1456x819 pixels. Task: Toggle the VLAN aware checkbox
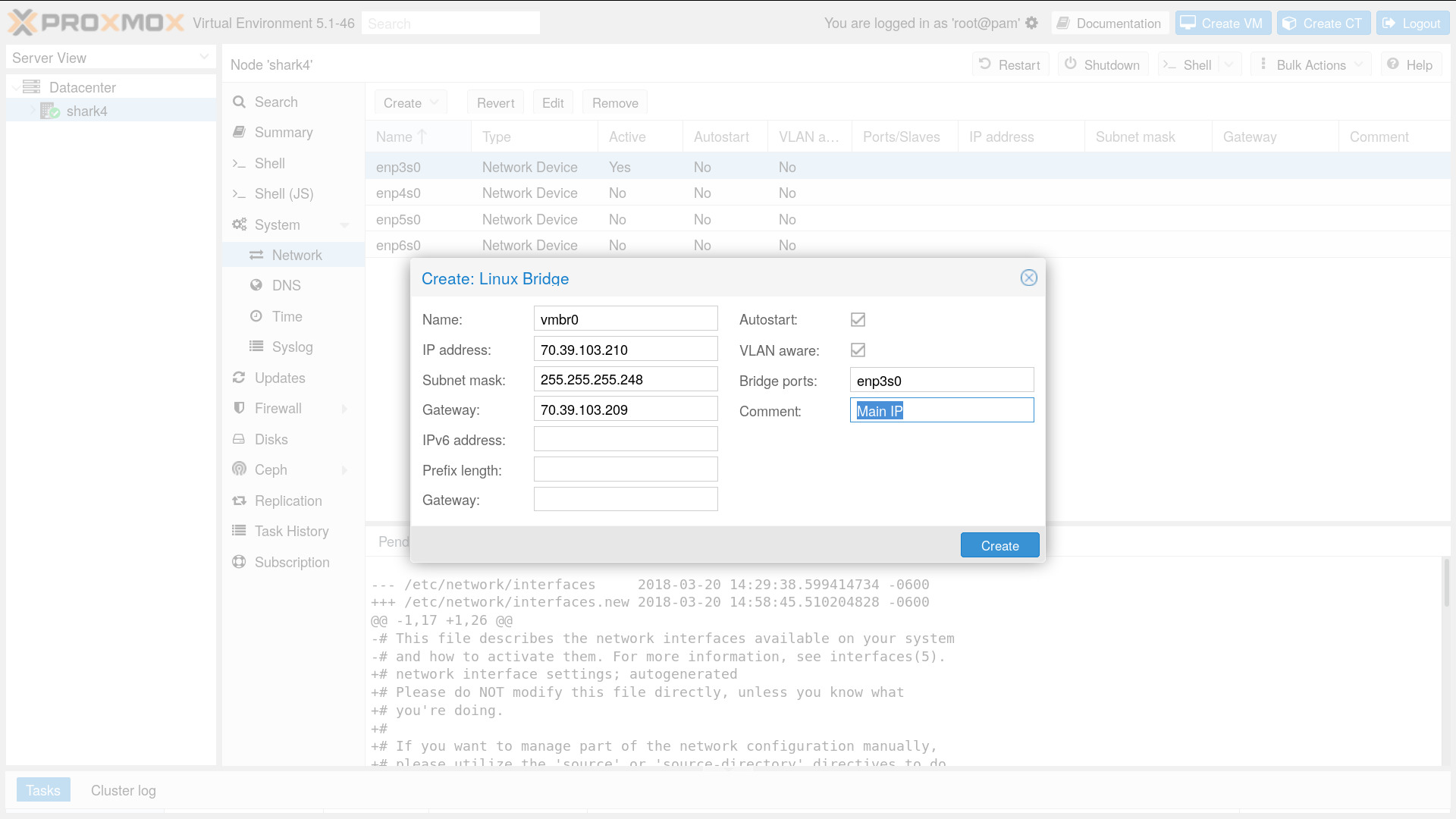click(858, 350)
